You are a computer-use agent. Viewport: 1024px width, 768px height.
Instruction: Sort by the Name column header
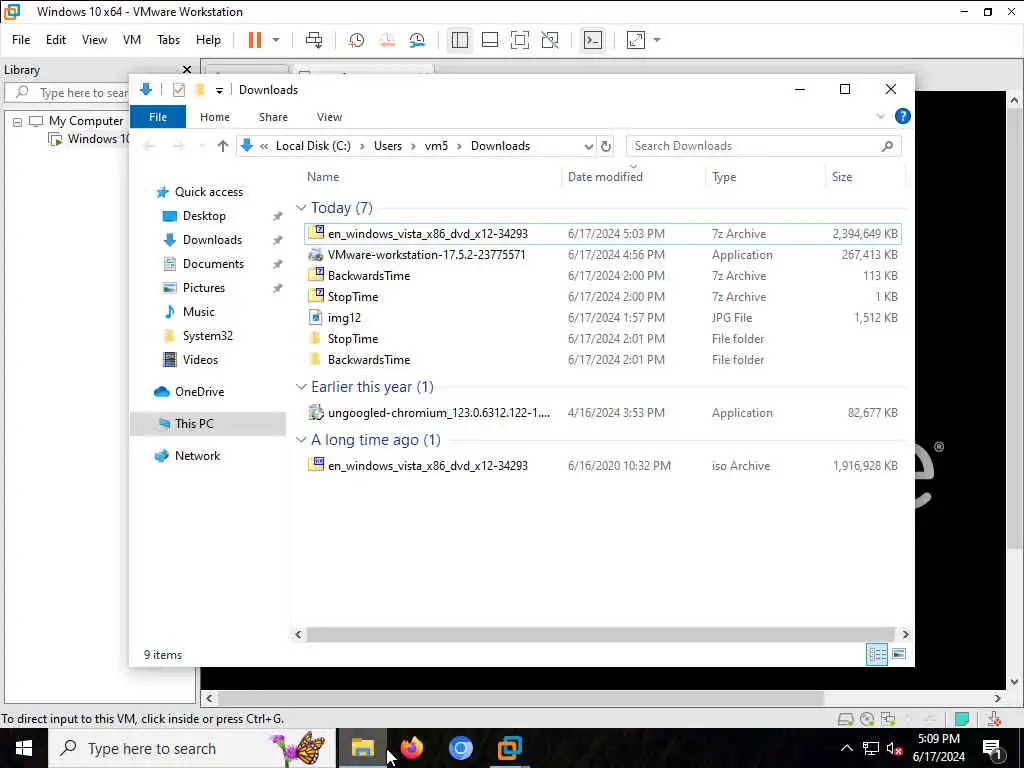click(323, 176)
